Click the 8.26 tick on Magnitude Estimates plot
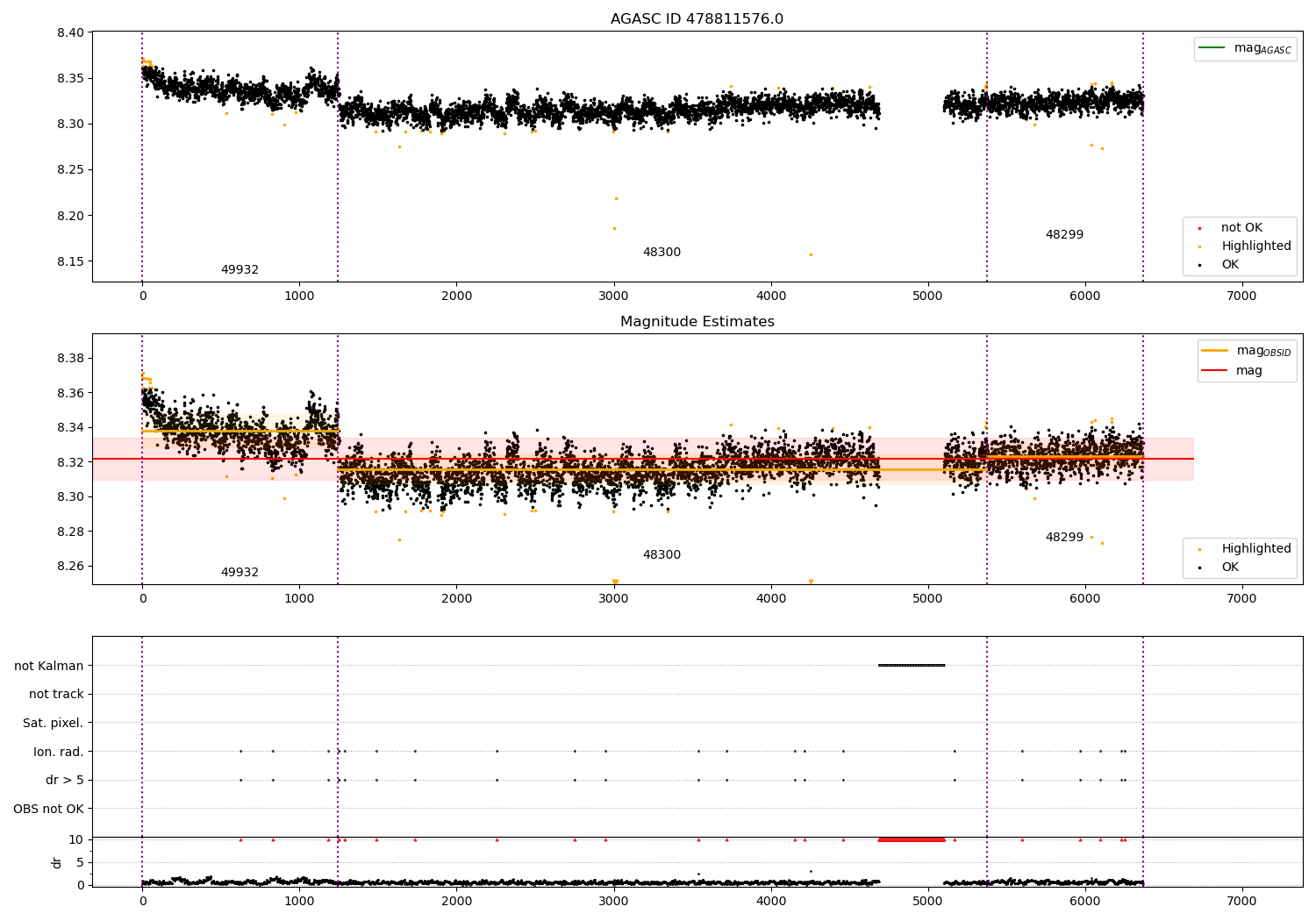Image resolution: width=1316 pixels, height=921 pixels. (x=70, y=566)
